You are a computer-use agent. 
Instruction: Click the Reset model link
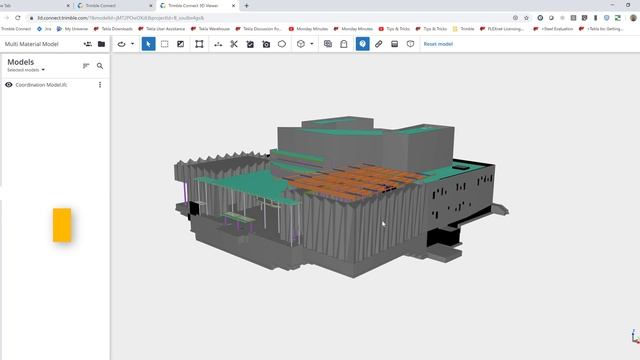tap(438, 44)
